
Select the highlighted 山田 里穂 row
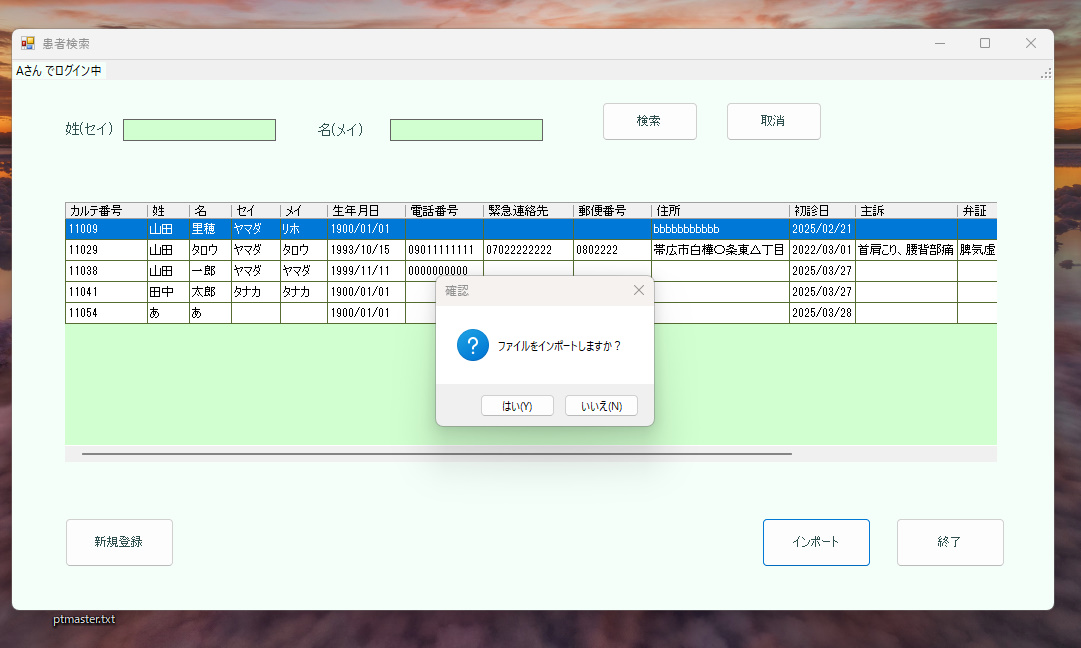click(200, 228)
